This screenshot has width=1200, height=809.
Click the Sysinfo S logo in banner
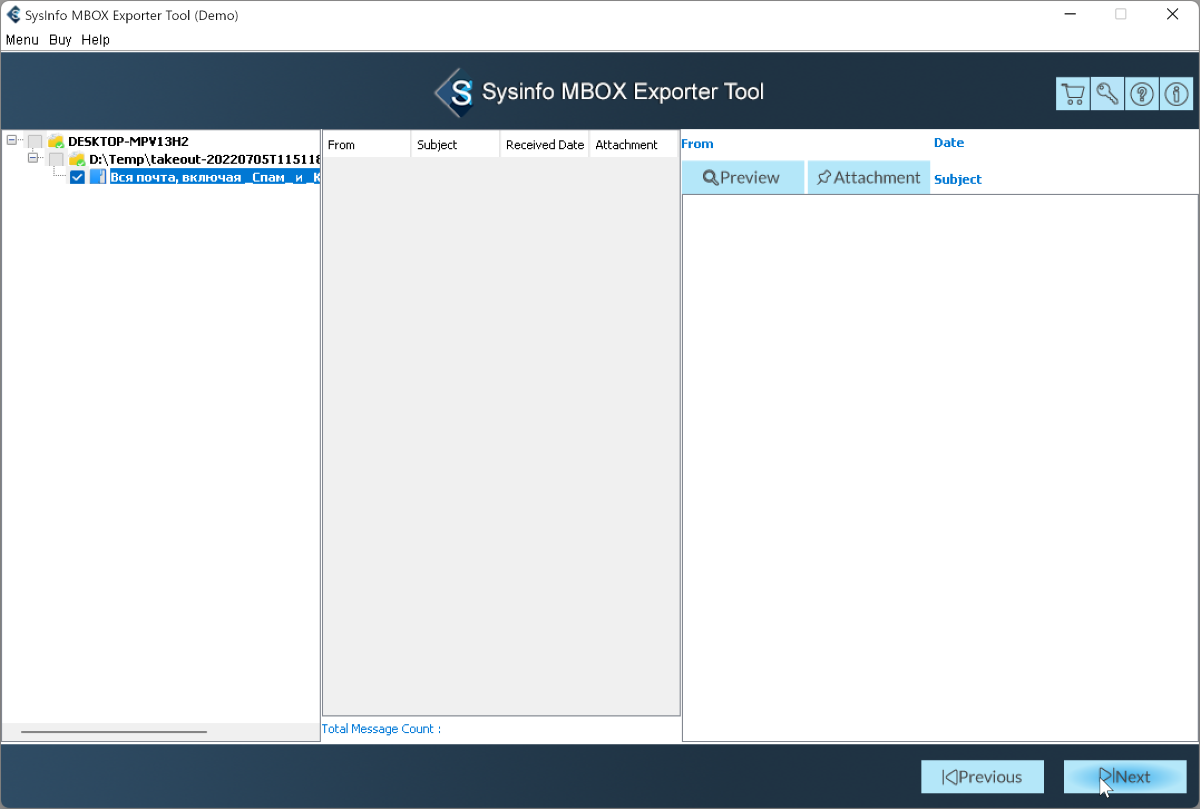(x=454, y=93)
